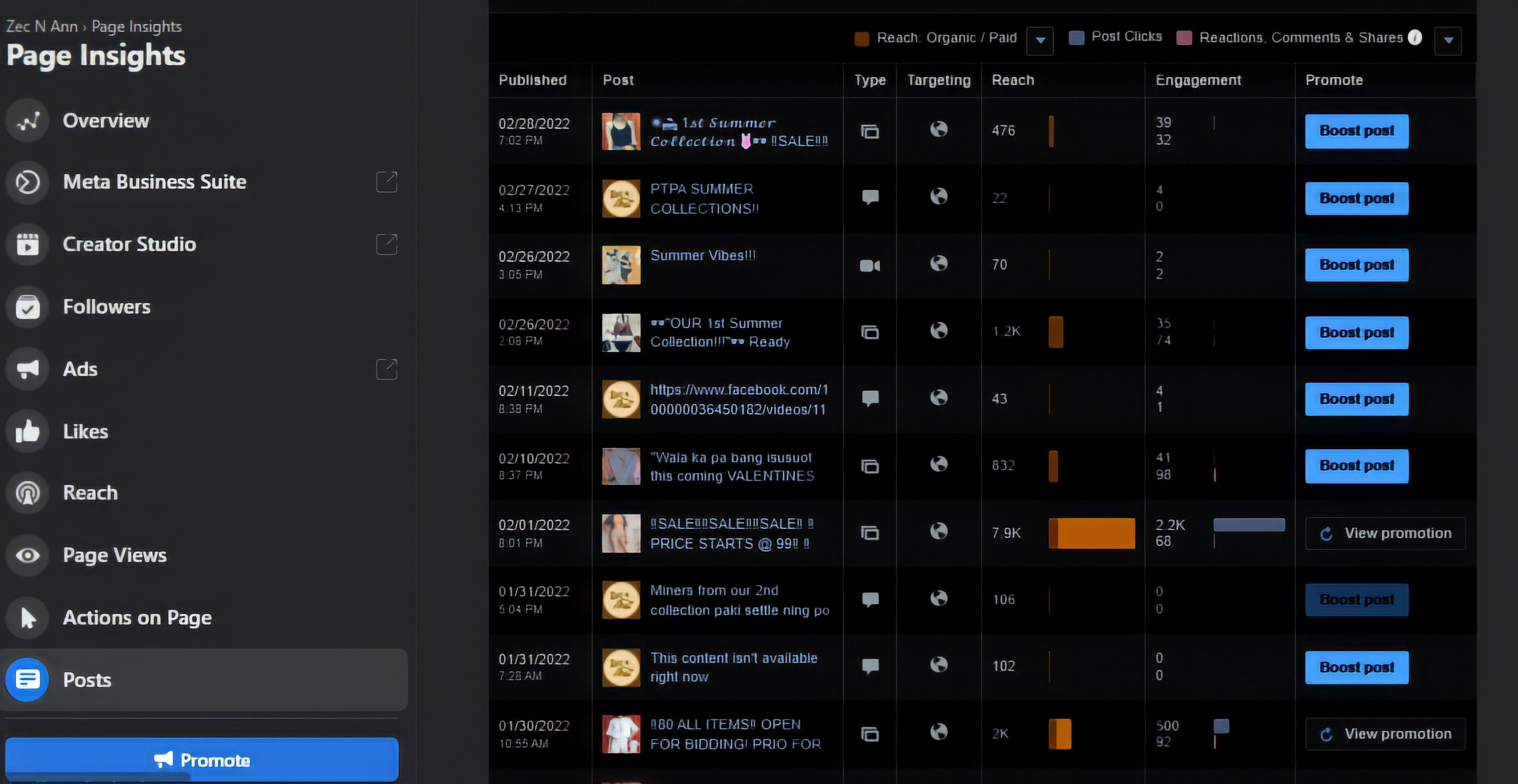
Task: Click info icon beside Reactions, Comments & Shares
Action: click(1415, 37)
